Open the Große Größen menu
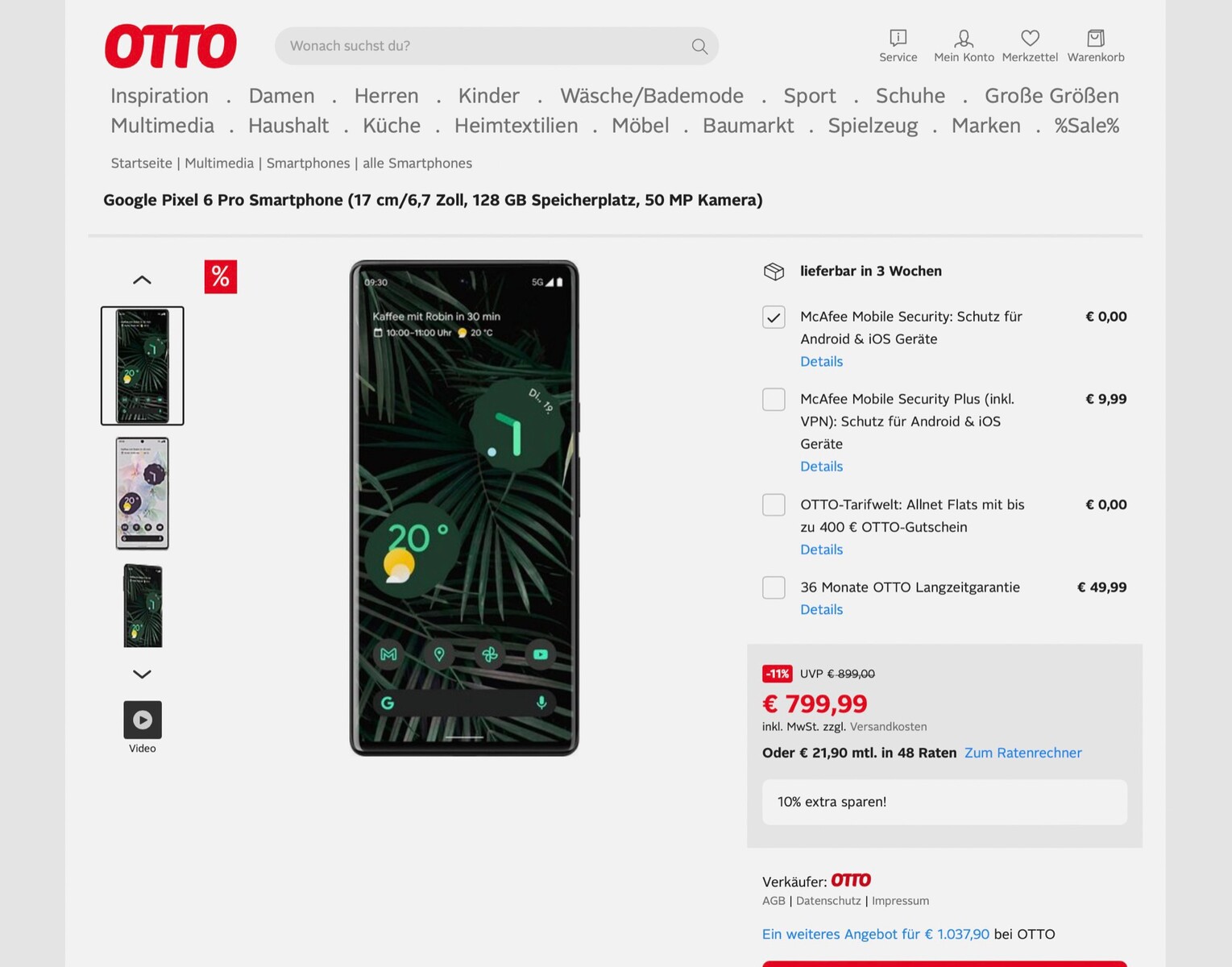This screenshot has width=1232, height=967. click(1052, 96)
